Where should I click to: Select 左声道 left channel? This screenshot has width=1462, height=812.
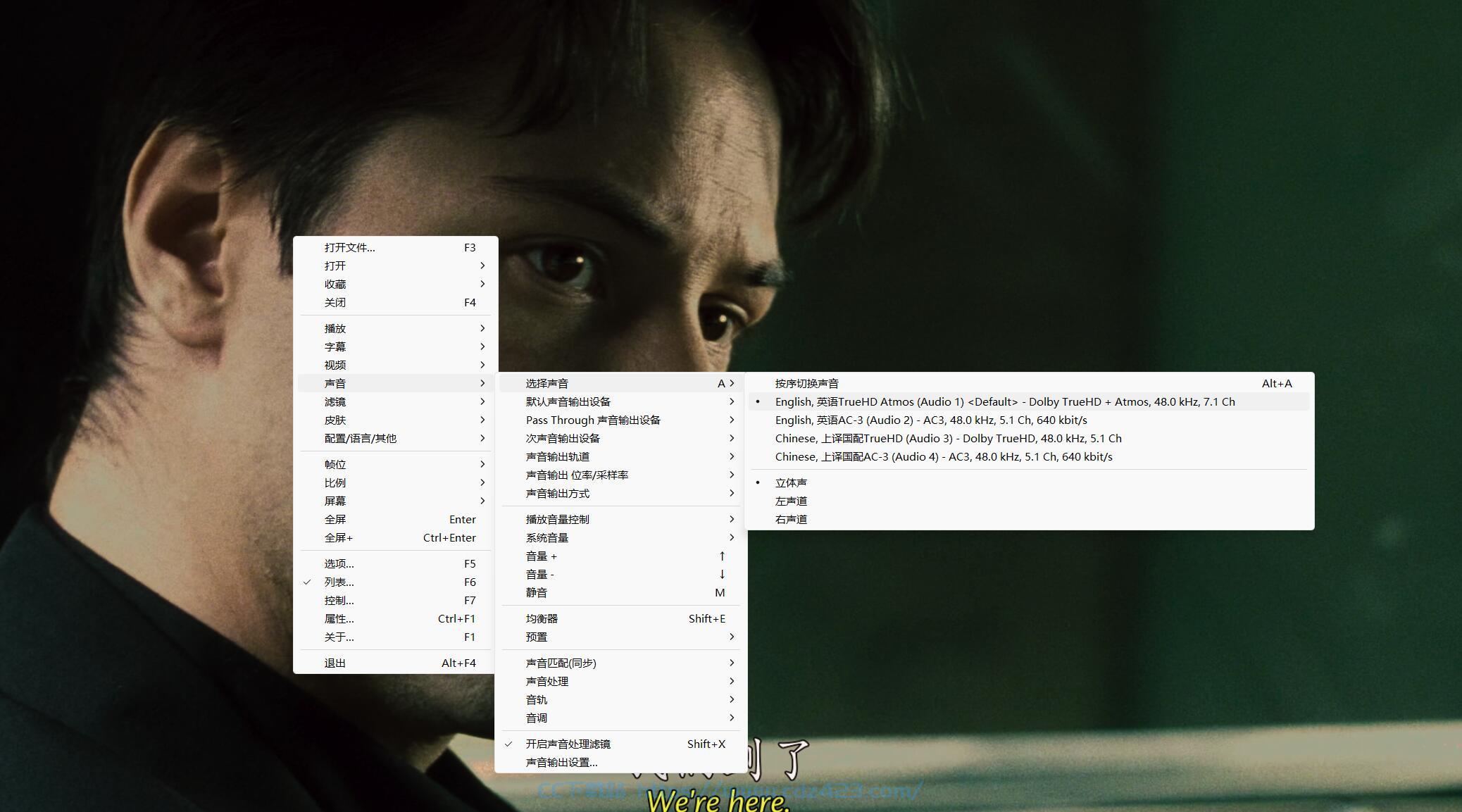click(x=1030, y=501)
